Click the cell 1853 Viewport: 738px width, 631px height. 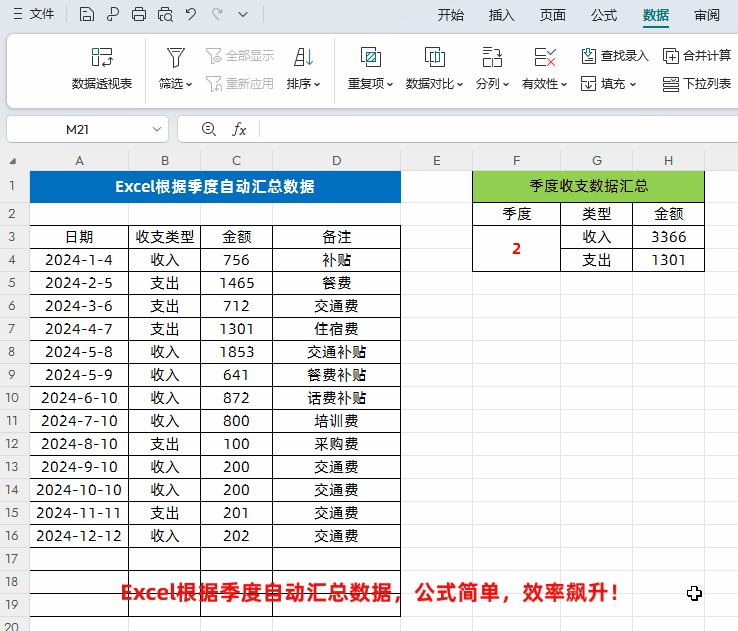(x=237, y=351)
